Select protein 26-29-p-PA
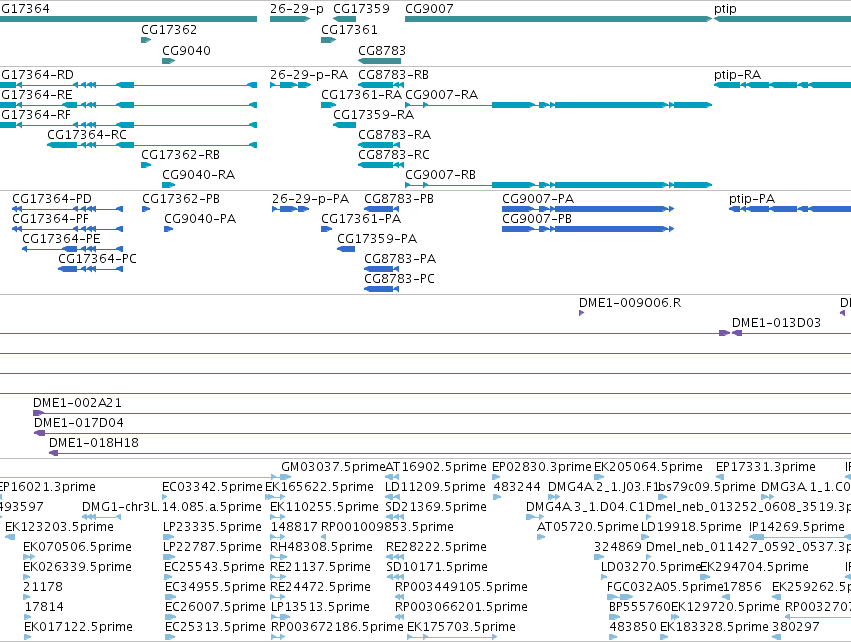The height and width of the screenshot is (642, 851). [x=290, y=209]
